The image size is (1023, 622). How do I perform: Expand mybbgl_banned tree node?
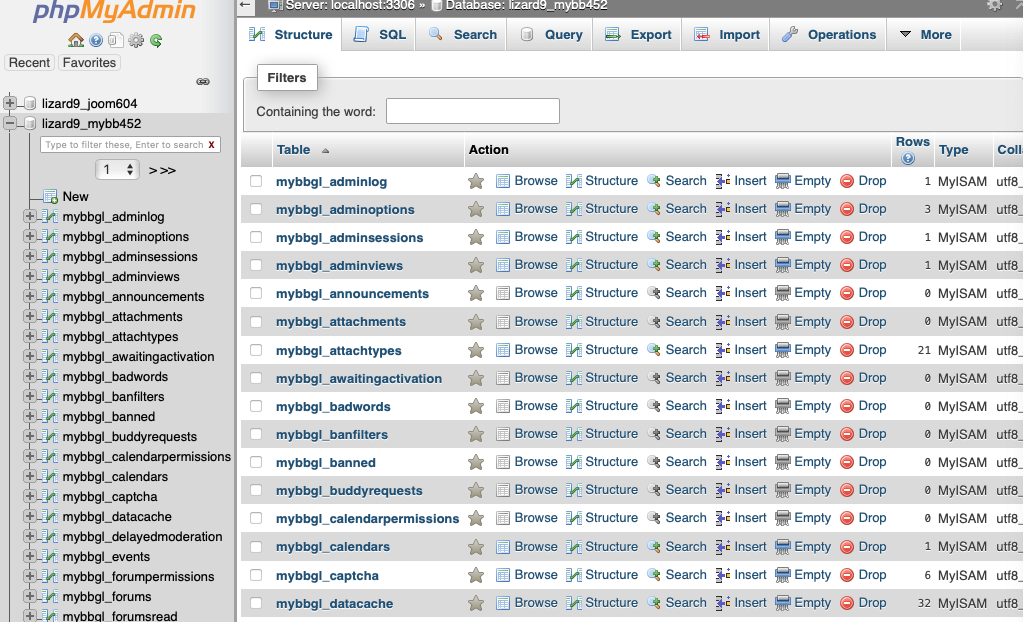(29, 416)
